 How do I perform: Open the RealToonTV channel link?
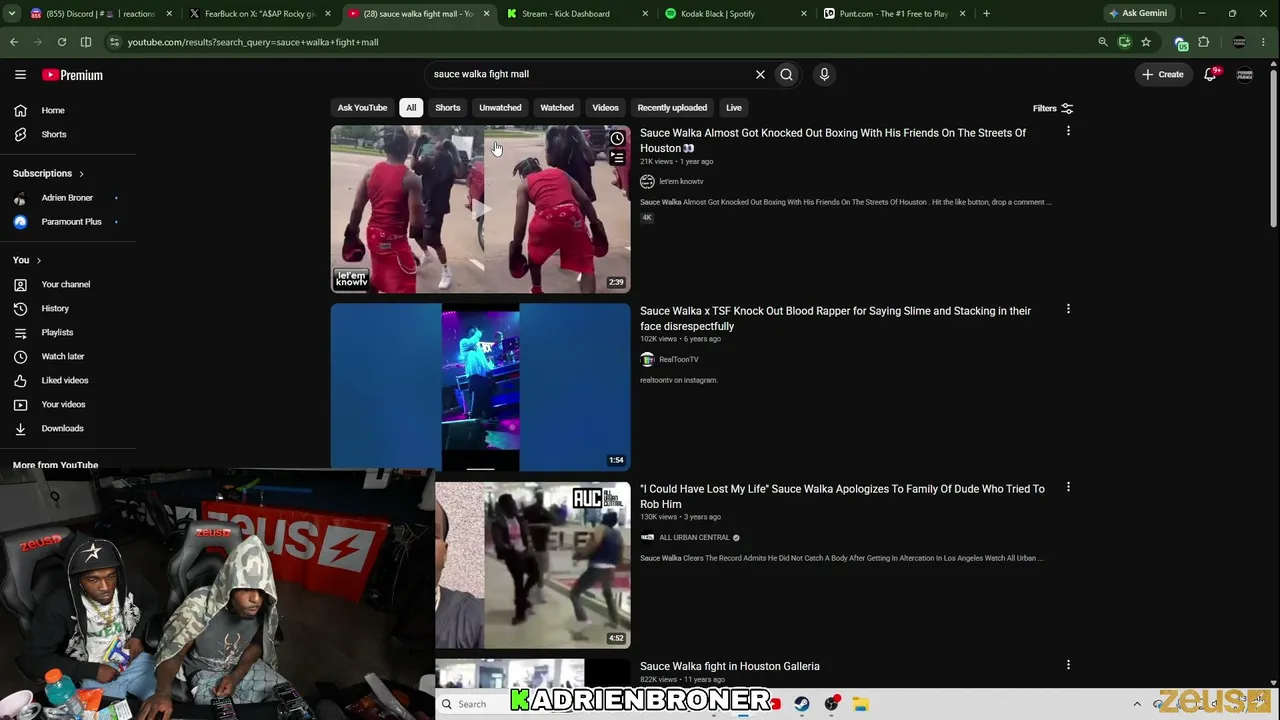(x=679, y=360)
